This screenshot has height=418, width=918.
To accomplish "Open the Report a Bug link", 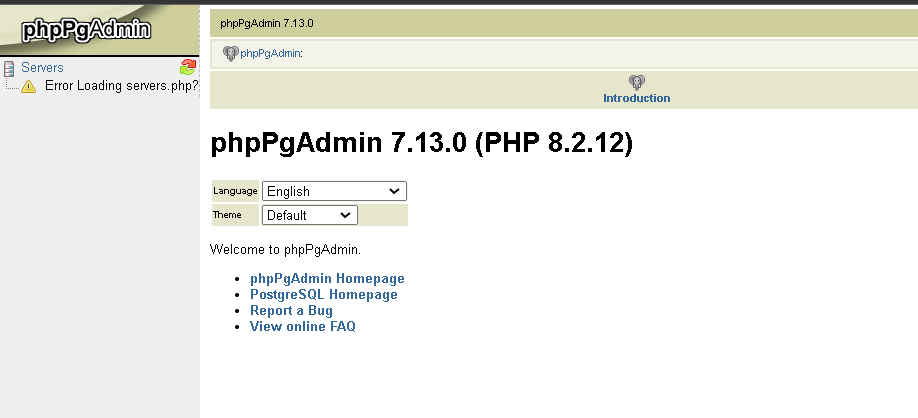I will 291,310.
